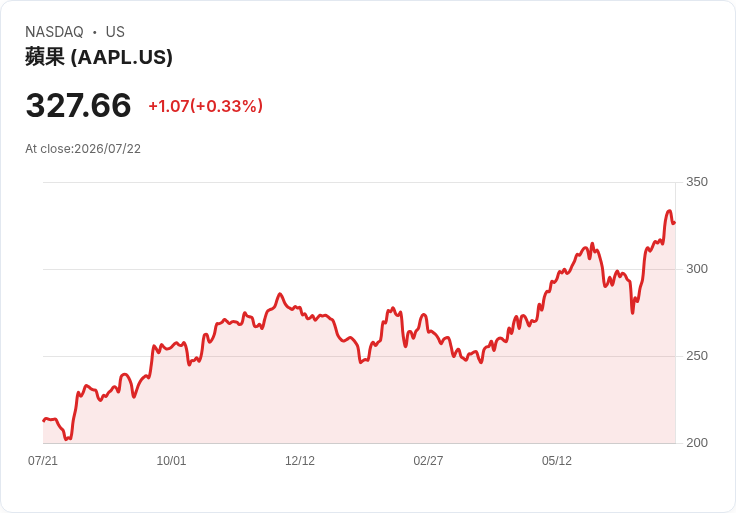Image resolution: width=736 pixels, height=513 pixels.
Task: Click the 250 price axis label
Action: tap(697, 356)
